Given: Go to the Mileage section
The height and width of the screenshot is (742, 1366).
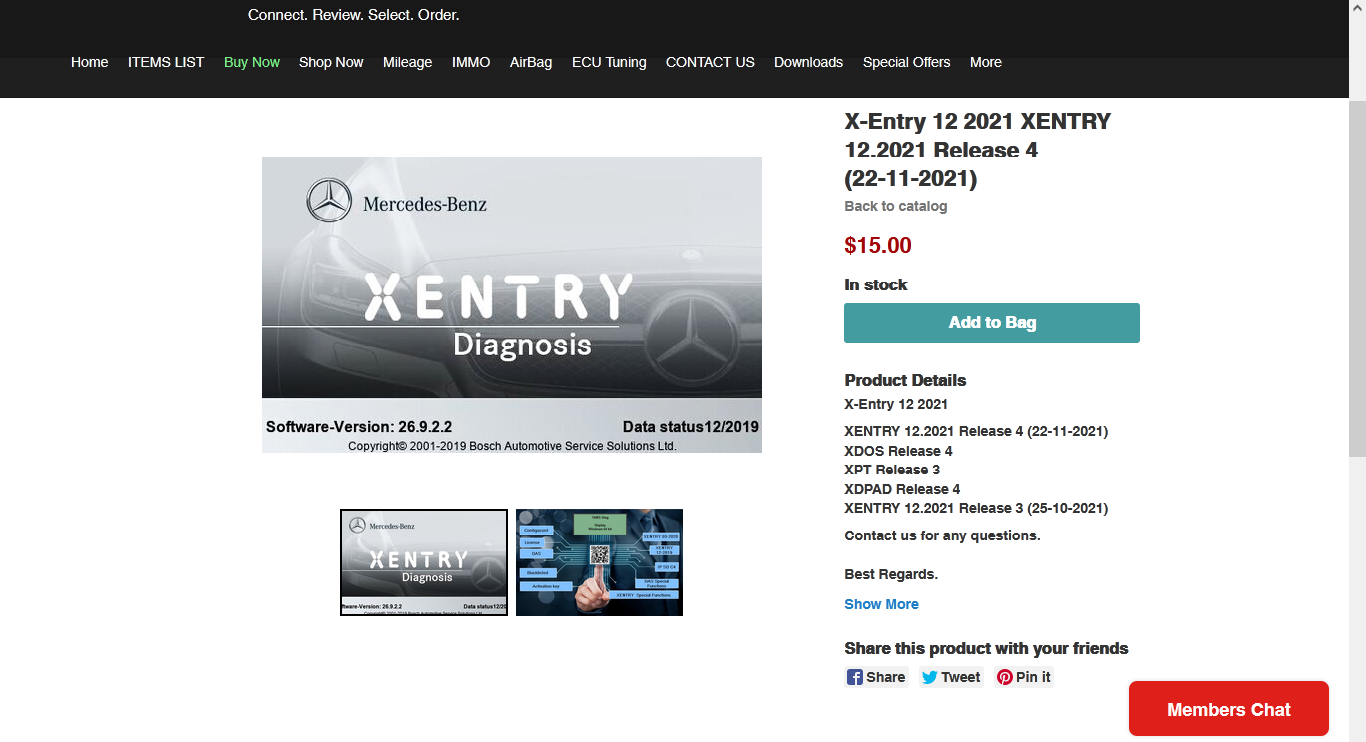Looking at the screenshot, I should pyautogui.click(x=407, y=62).
